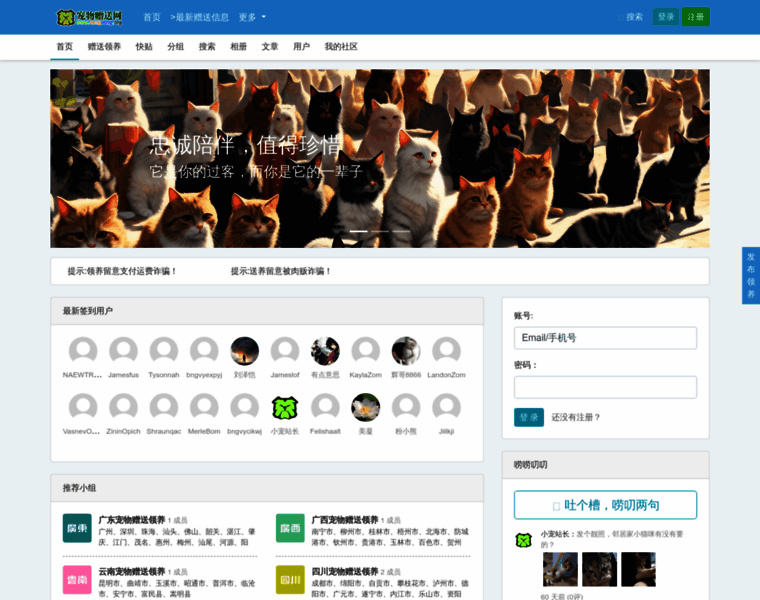The image size is (760, 600).
Task: Open Jillkji user avatar
Action: [446, 408]
